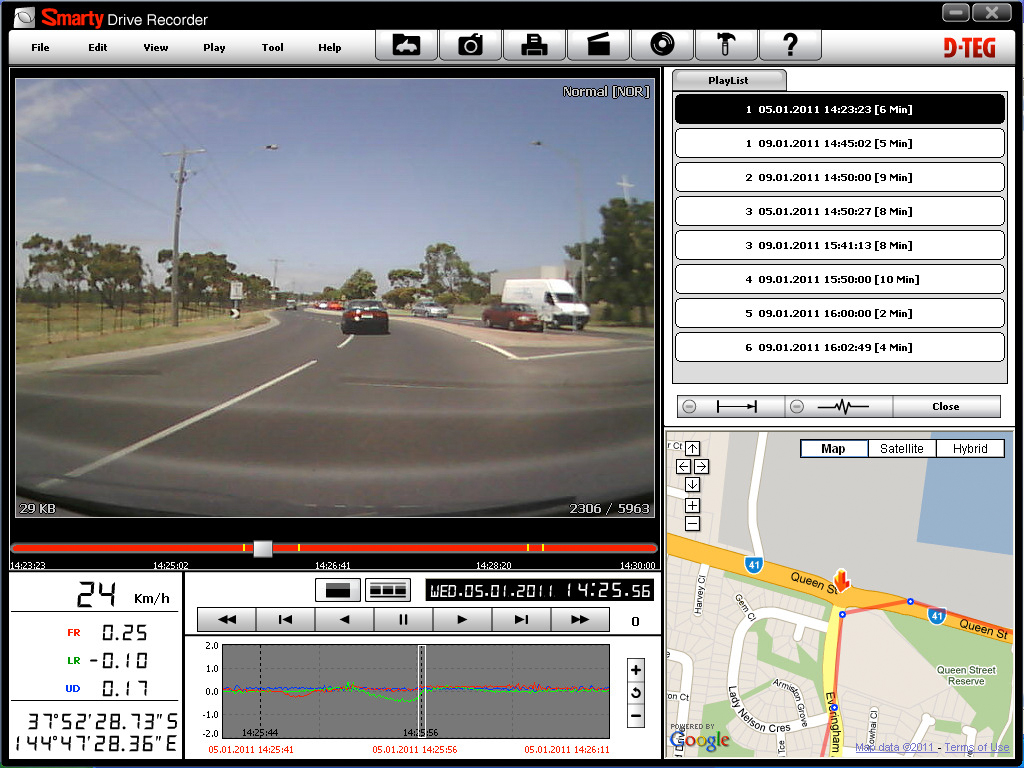Open the folder with car icon
This screenshot has height=768, width=1024.
(406, 46)
